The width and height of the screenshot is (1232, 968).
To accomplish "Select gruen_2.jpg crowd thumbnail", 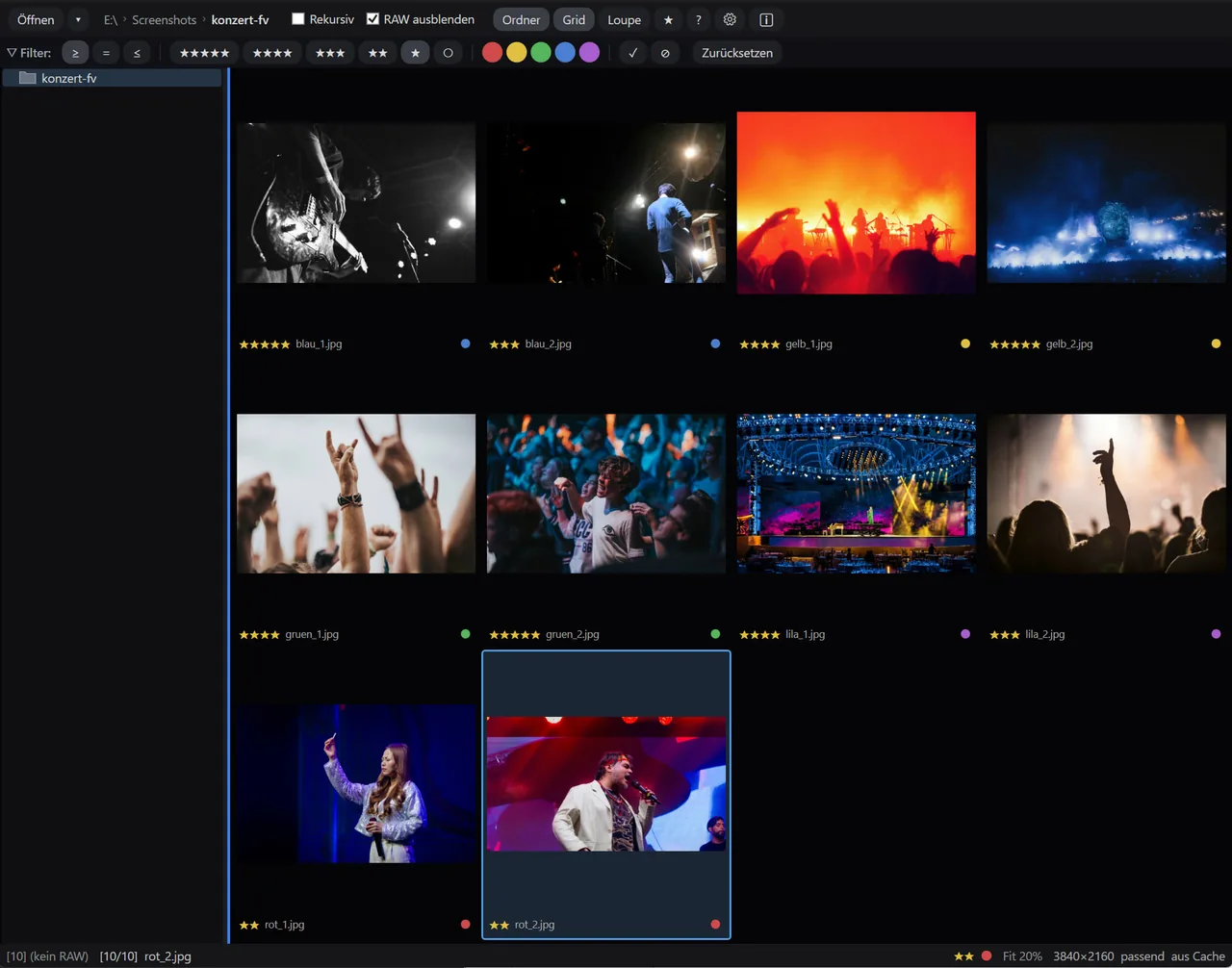I will click(x=606, y=494).
